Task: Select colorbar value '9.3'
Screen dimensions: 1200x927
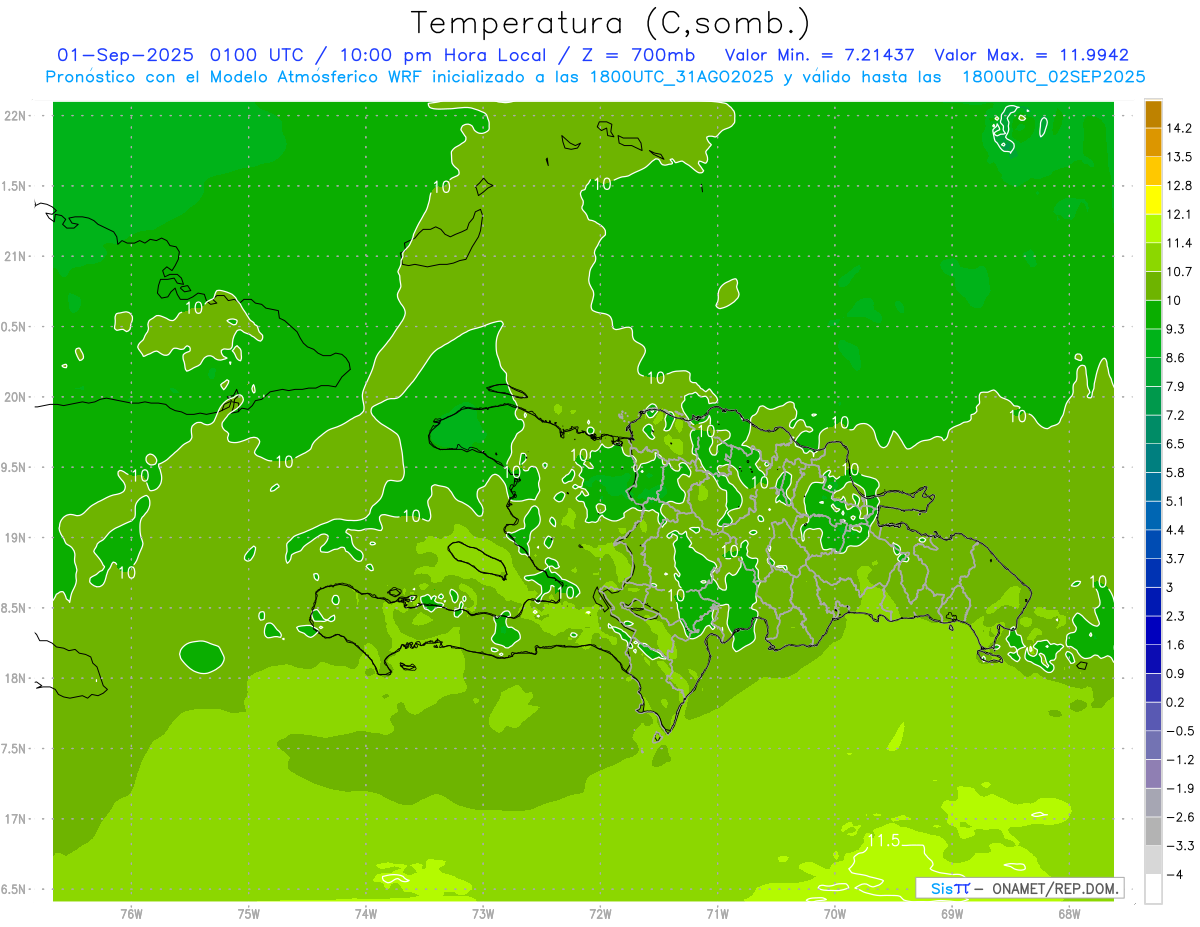Action: tap(1176, 329)
